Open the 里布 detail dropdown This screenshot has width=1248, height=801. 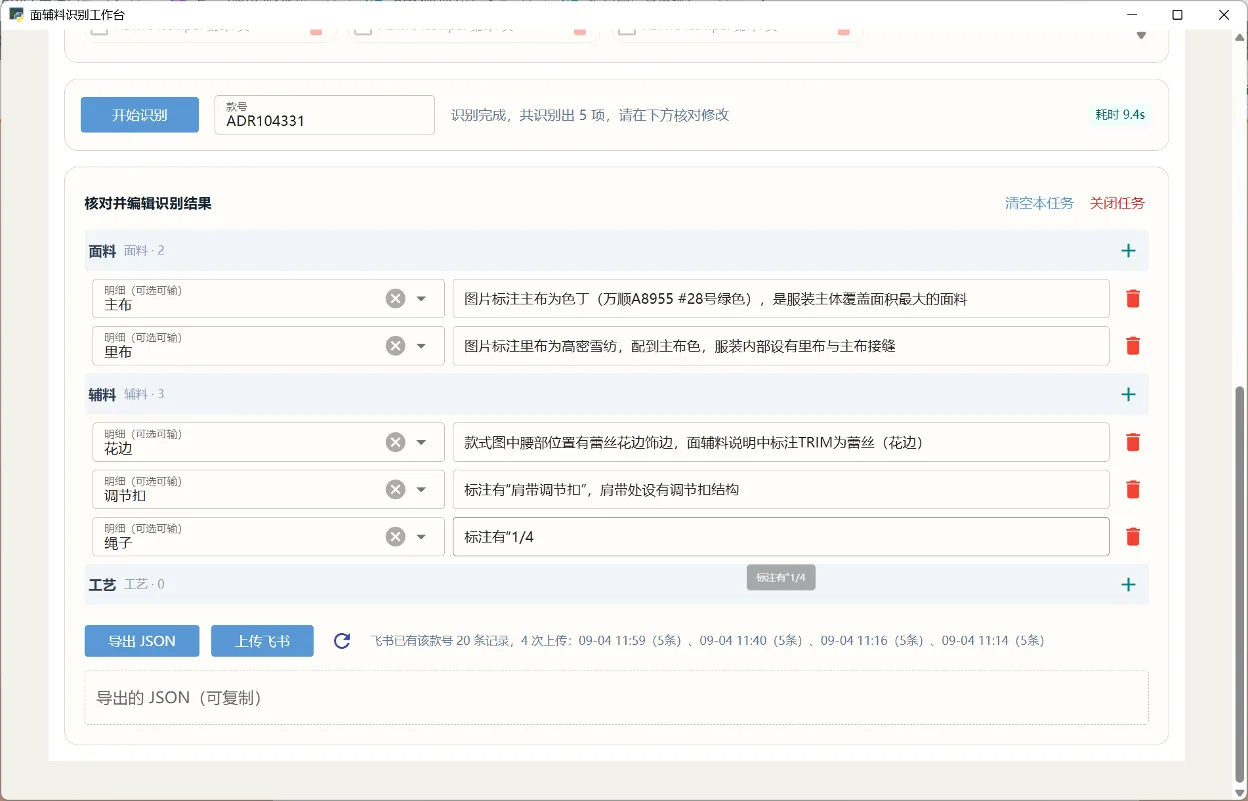click(421, 346)
